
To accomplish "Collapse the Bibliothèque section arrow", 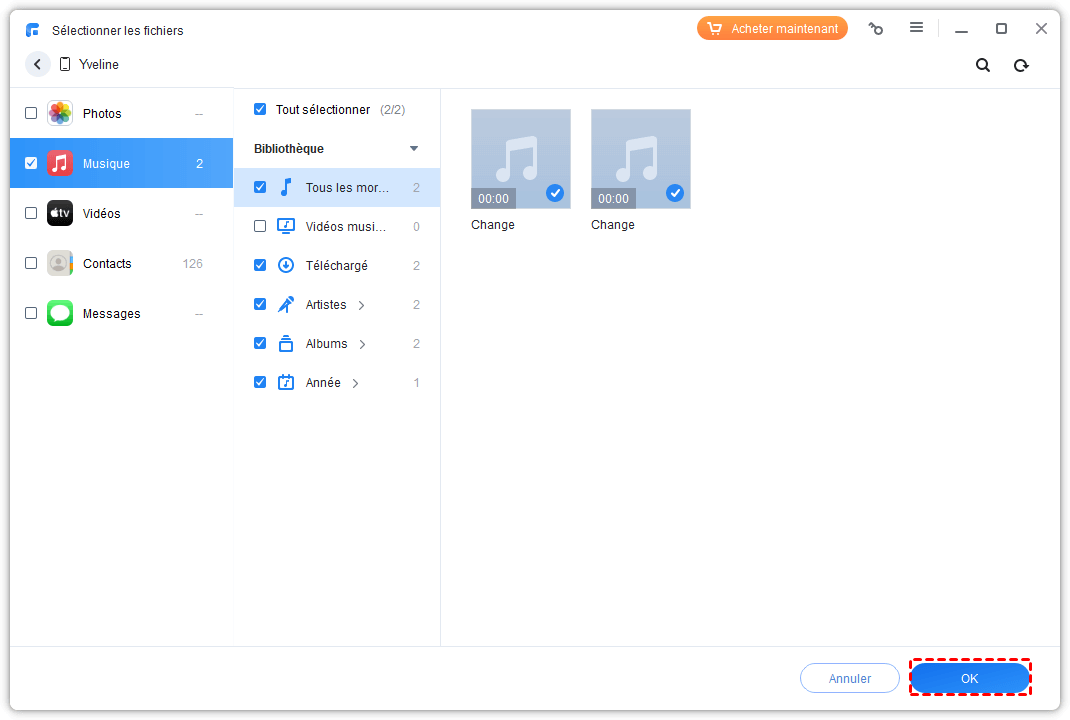I will [414, 149].
